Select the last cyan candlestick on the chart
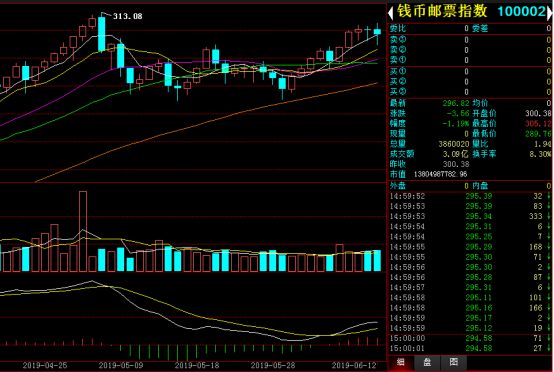The image size is (554, 372). [377, 33]
